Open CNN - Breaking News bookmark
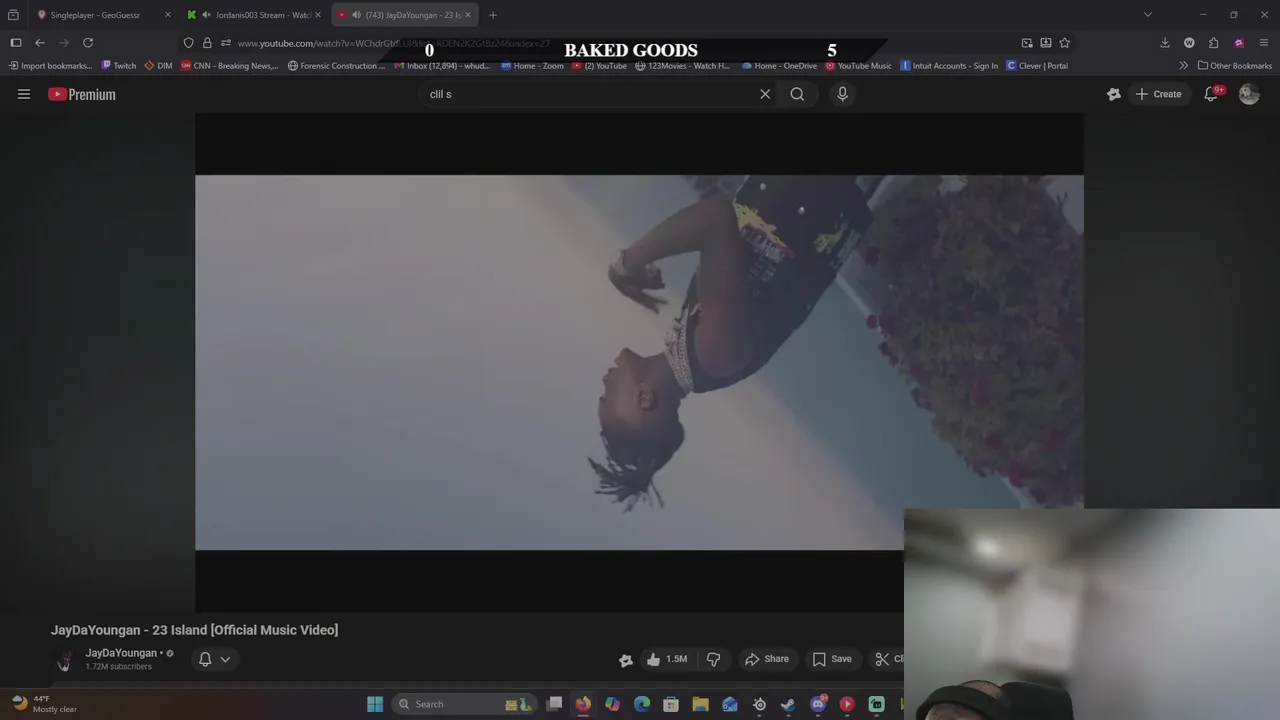 (x=229, y=66)
